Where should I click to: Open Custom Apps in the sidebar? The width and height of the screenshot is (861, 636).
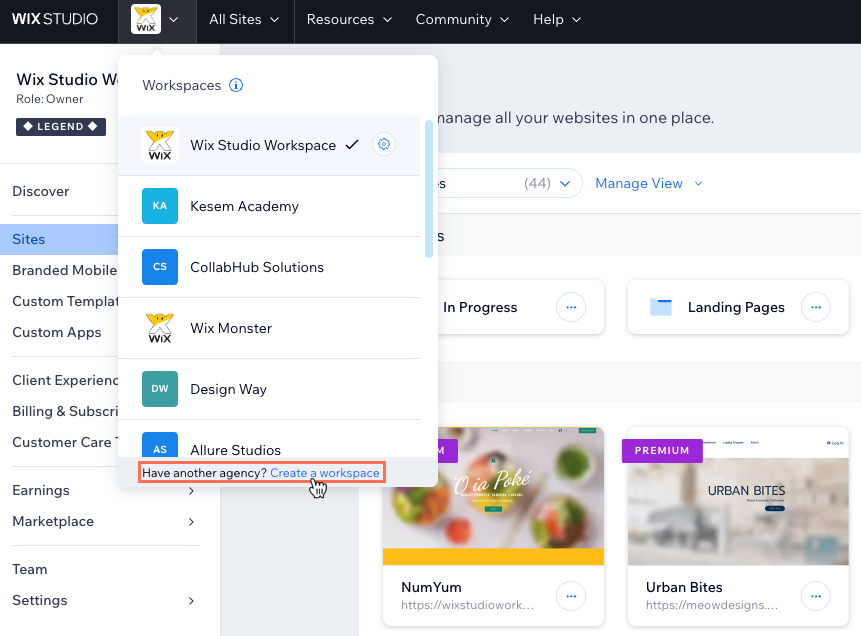pyautogui.click(x=57, y=332)
